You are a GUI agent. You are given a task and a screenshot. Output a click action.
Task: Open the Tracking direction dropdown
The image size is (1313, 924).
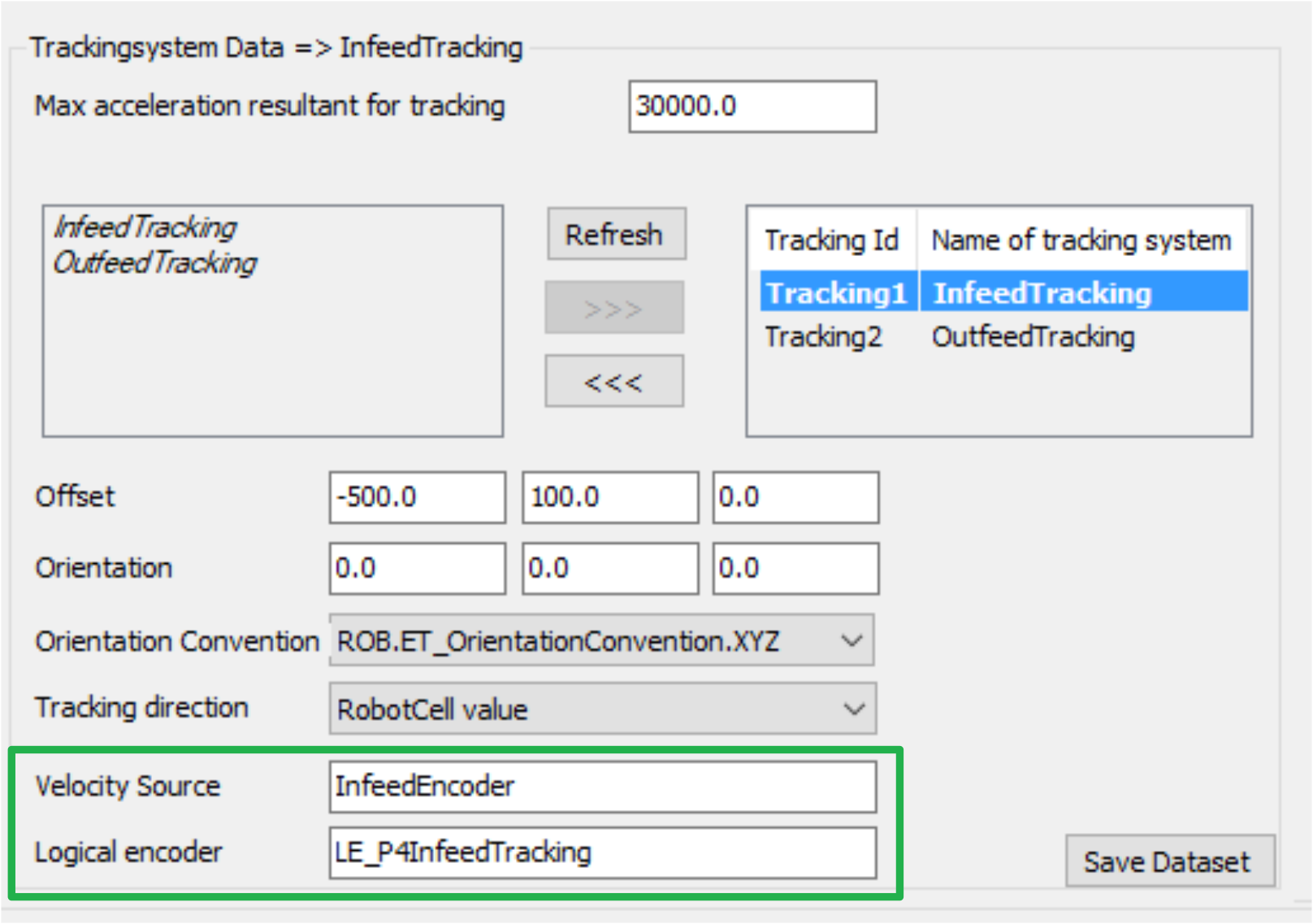pyautogui.click(x=601, y=708)
